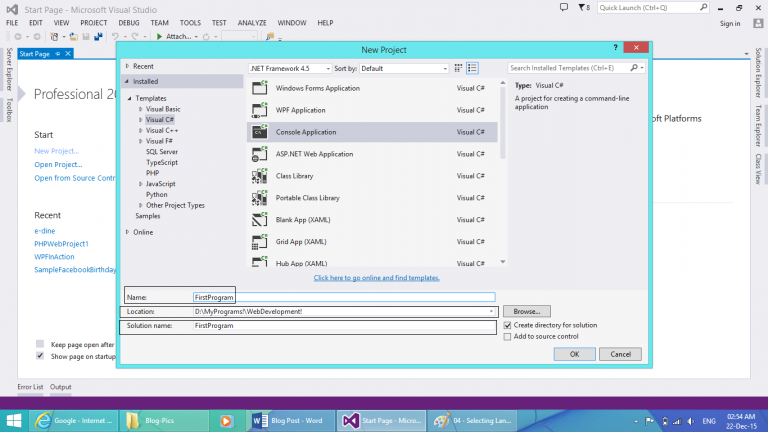Click the template list vertical scrollbar thumb
The image size is (768, 432).
point(503,124)
